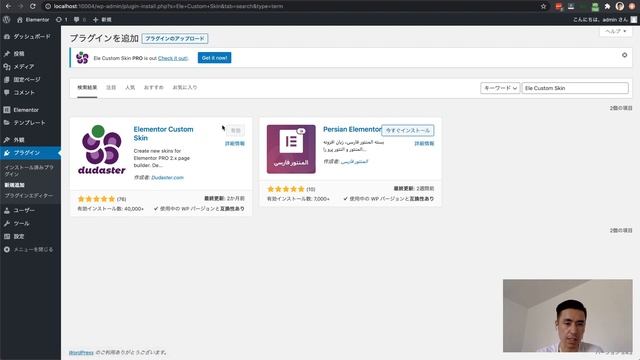
Task: Open the コメント comments menu
Action: click(x=20, y=93)
